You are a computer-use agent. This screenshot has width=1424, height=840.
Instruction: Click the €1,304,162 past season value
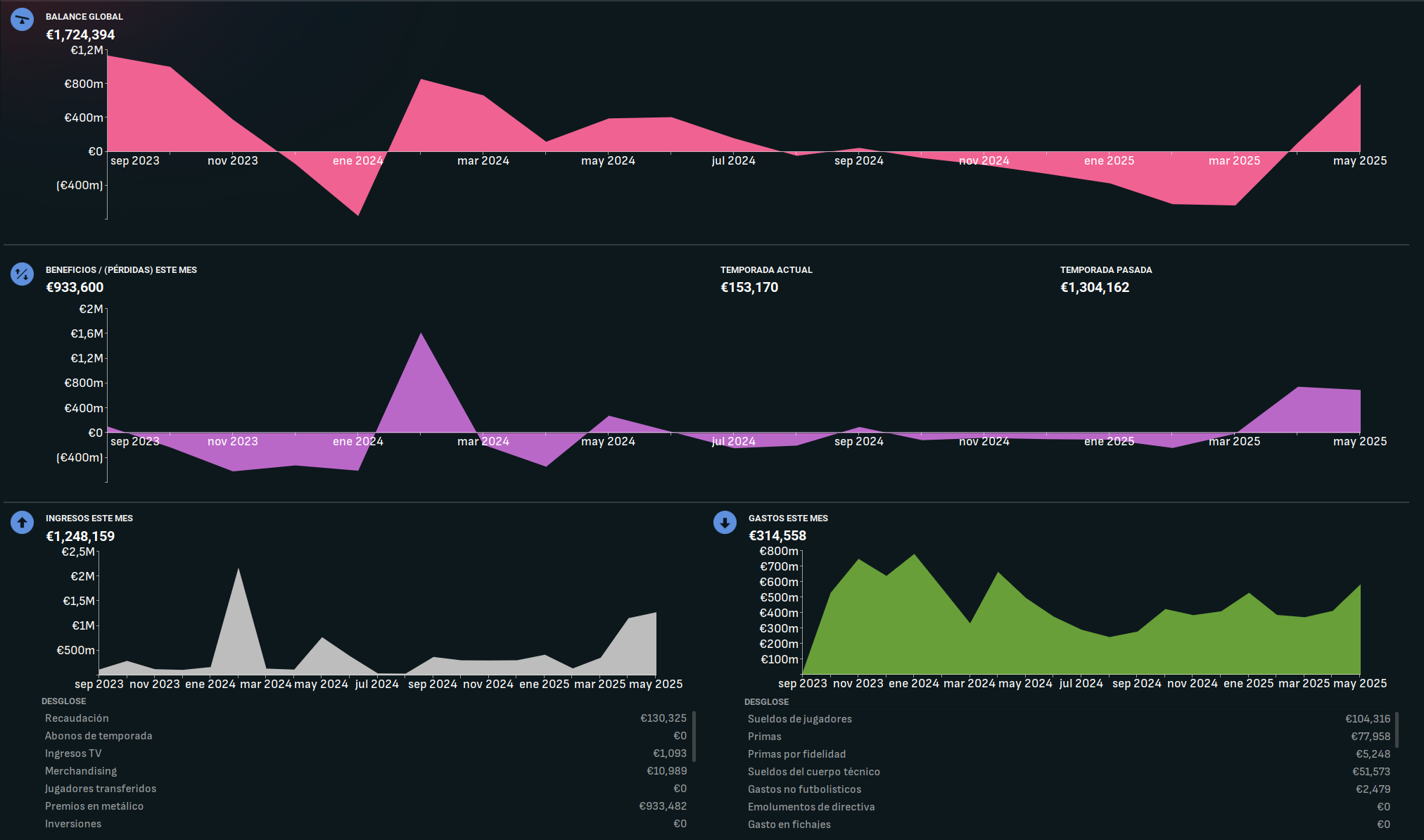pos(1095,287)
